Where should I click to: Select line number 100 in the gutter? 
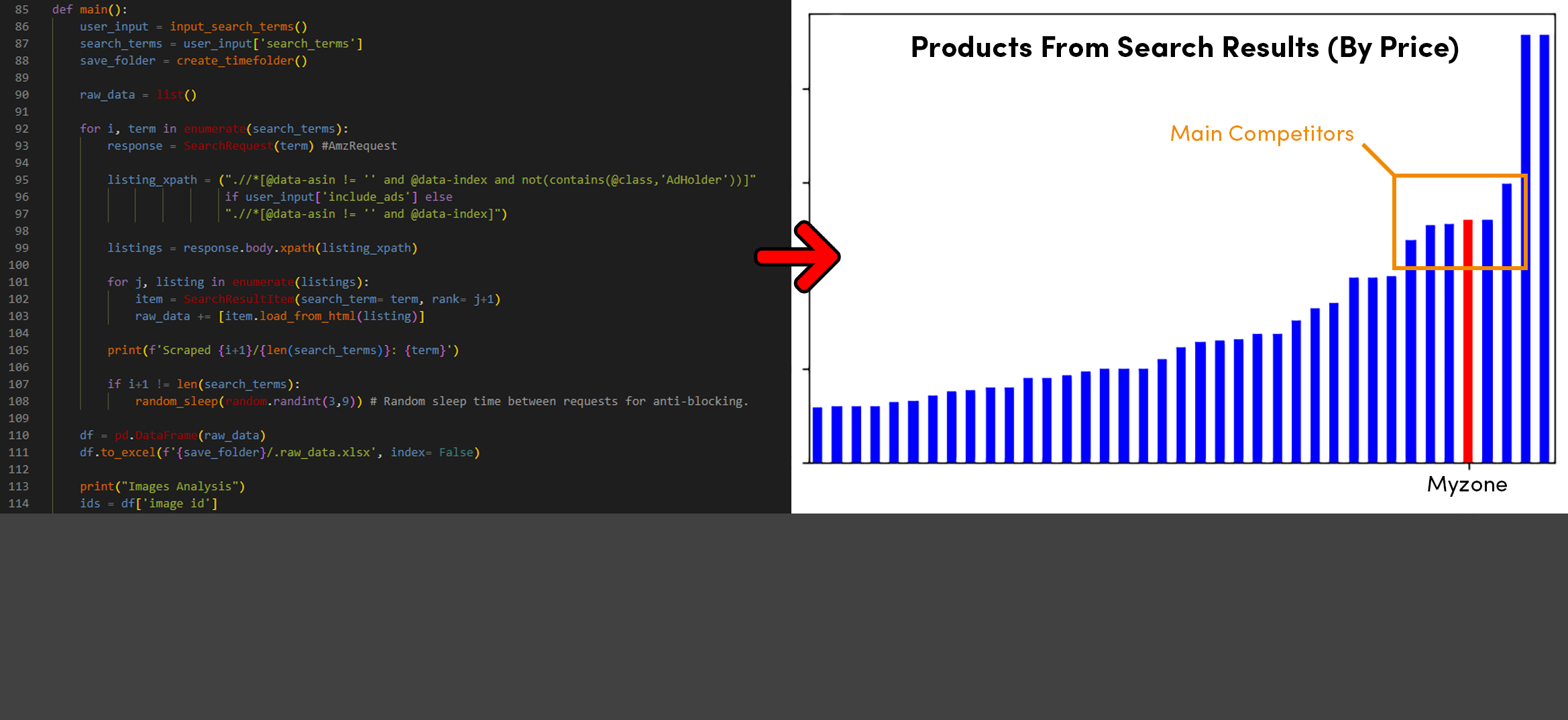pyautogui.click(x=19, y=265)
